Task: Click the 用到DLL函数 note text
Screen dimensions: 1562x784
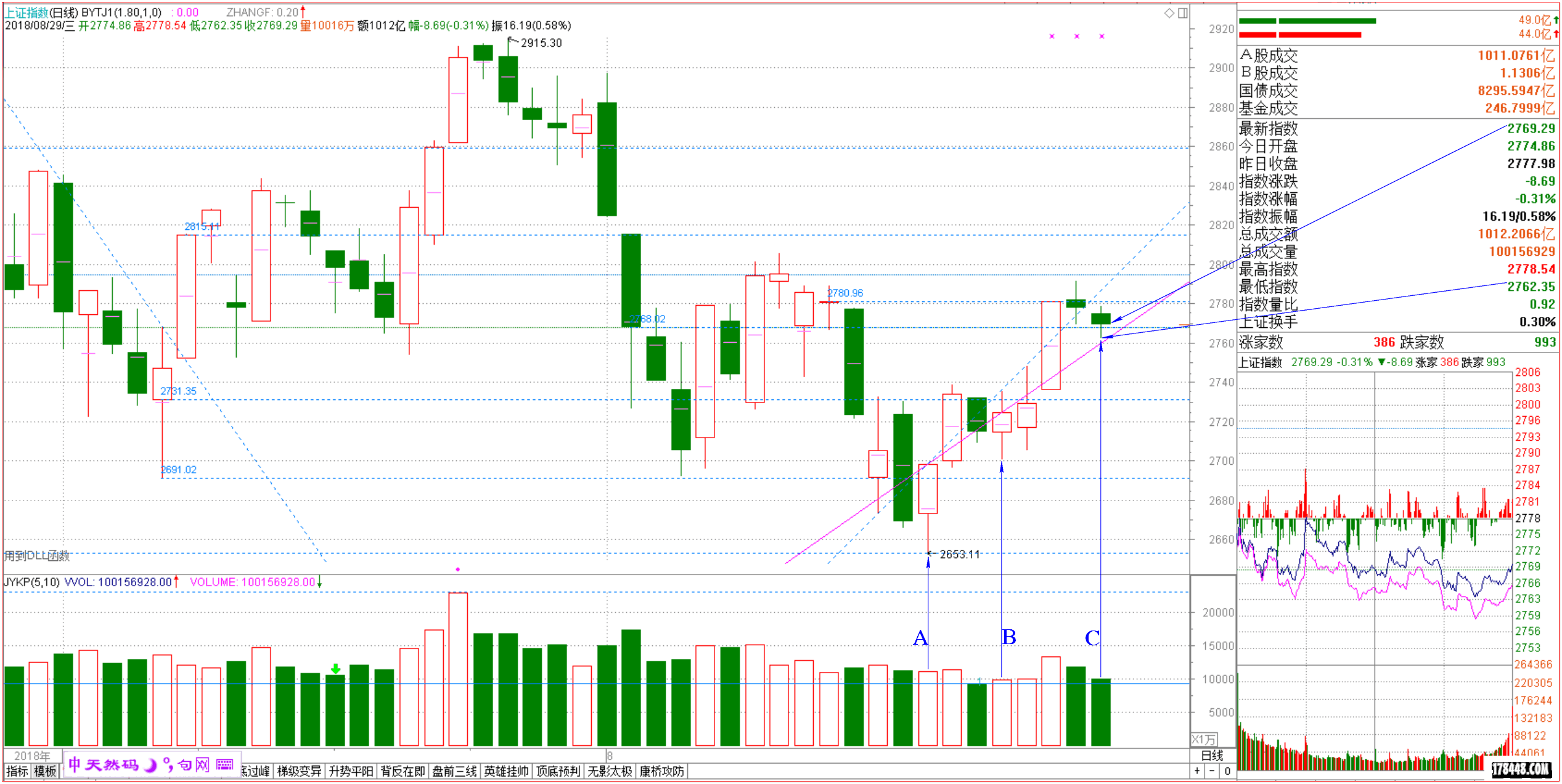Action: [x=37, y=556]
